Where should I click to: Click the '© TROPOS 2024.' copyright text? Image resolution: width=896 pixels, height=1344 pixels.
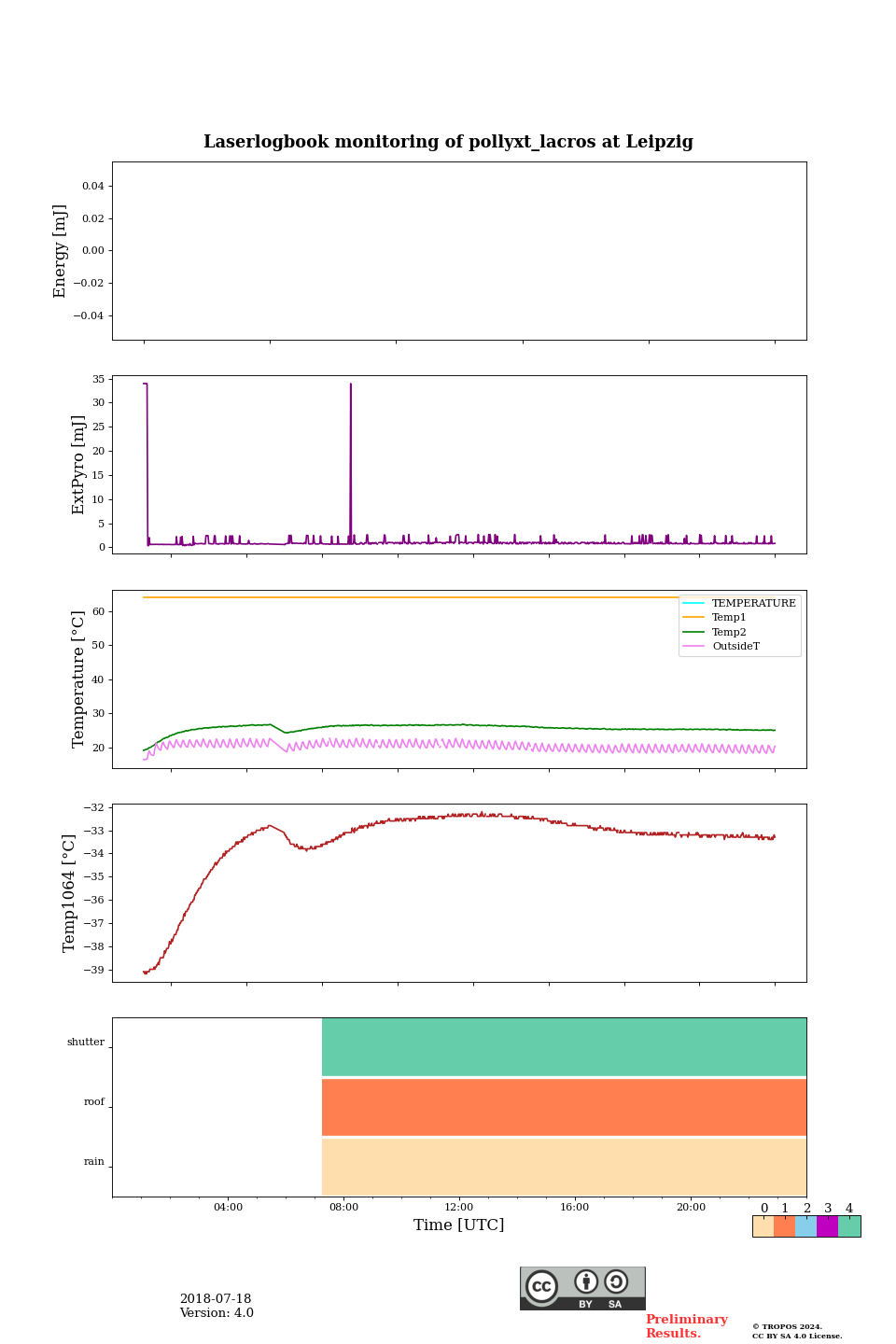tap(788, 1326)
